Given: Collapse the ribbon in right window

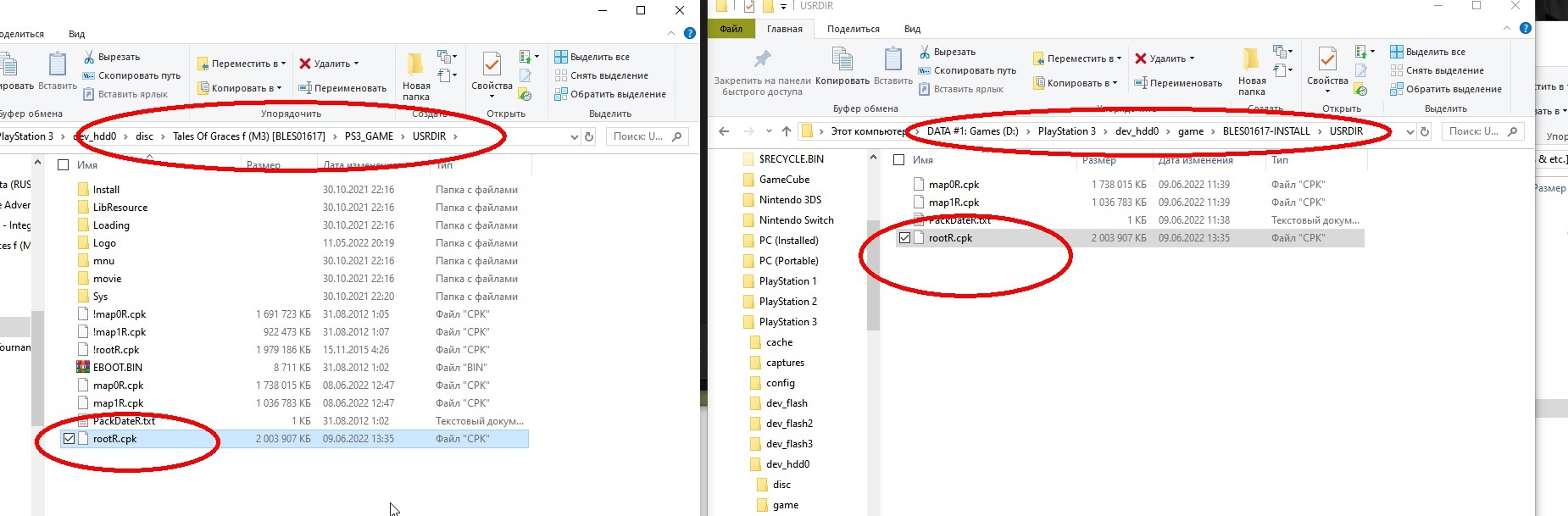Looking at the screenshot, I should [1507, 28].
